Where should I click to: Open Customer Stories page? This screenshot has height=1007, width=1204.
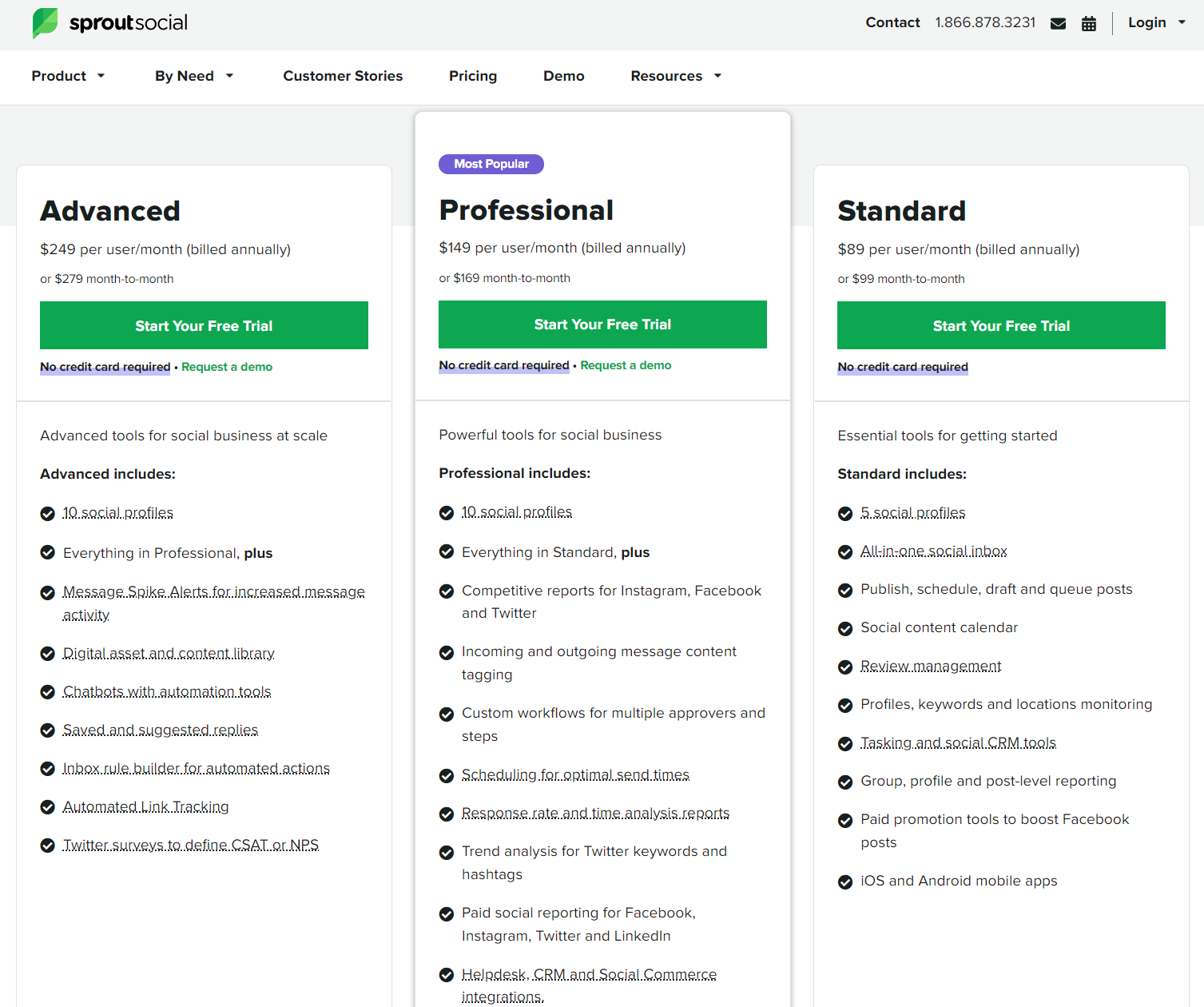(x=343, y=76)
